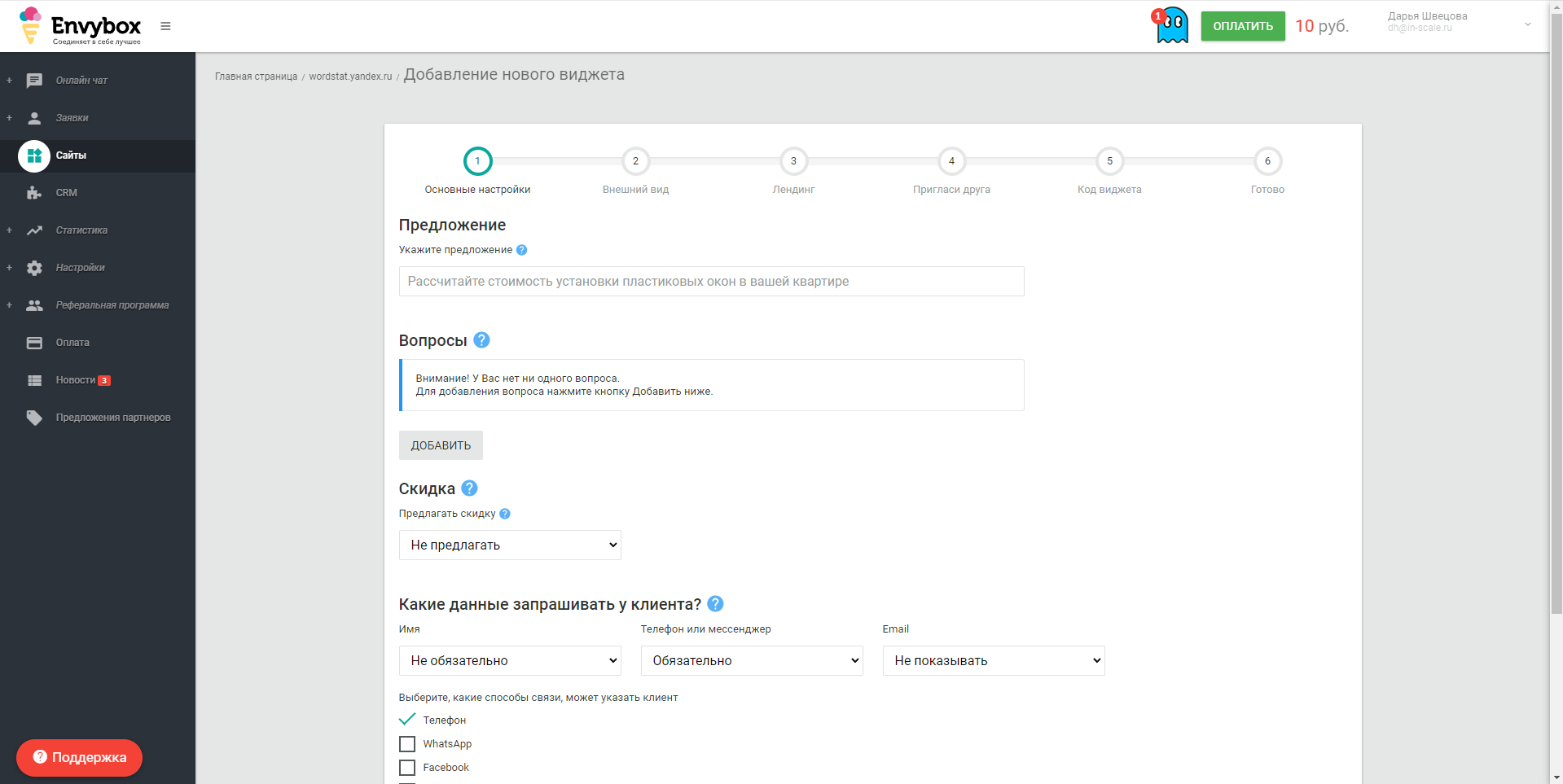This screenshot has height=784, width=1563.
Task: Open the Телефон или мессенджер dropdown
Action: [752, 661]
